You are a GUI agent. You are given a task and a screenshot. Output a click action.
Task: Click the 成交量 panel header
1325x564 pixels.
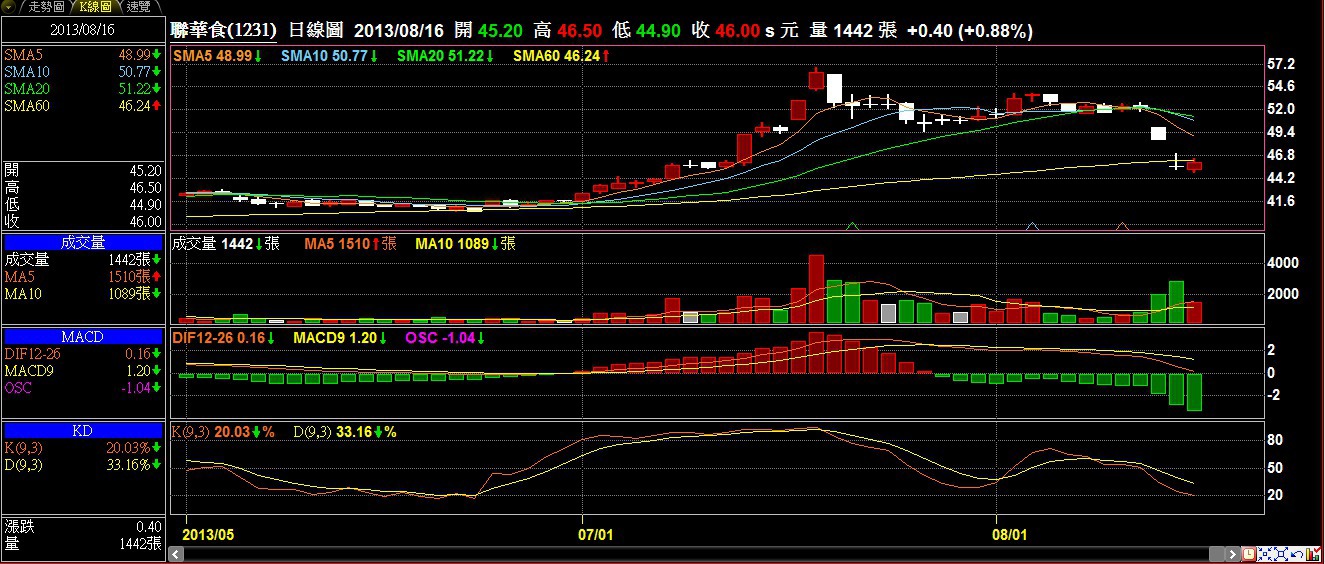coord(83,242)
